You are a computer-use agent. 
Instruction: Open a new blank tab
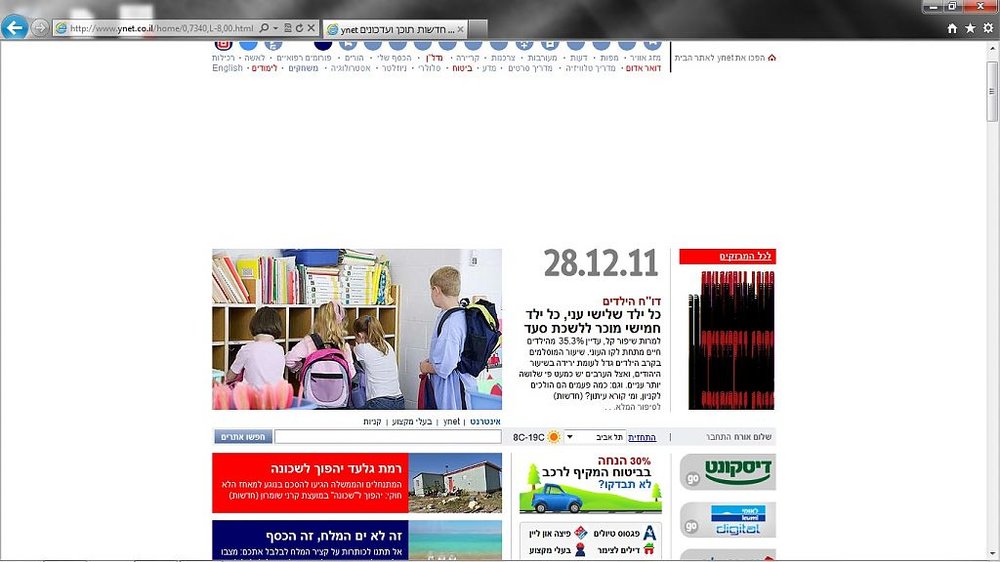pyautogui.click(x=478, y=29)
